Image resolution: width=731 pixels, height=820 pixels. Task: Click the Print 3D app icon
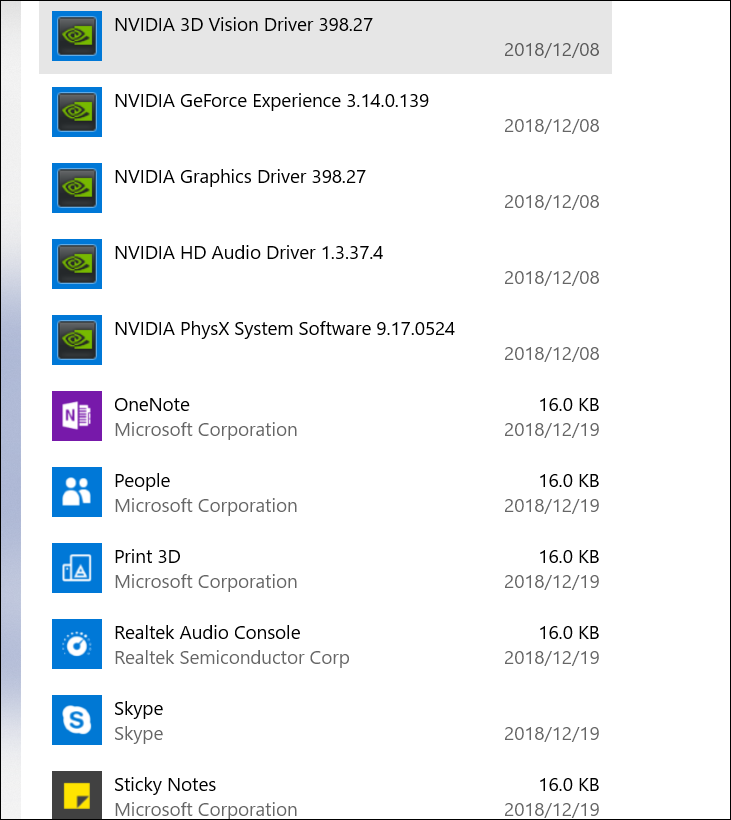click(77, 568)
